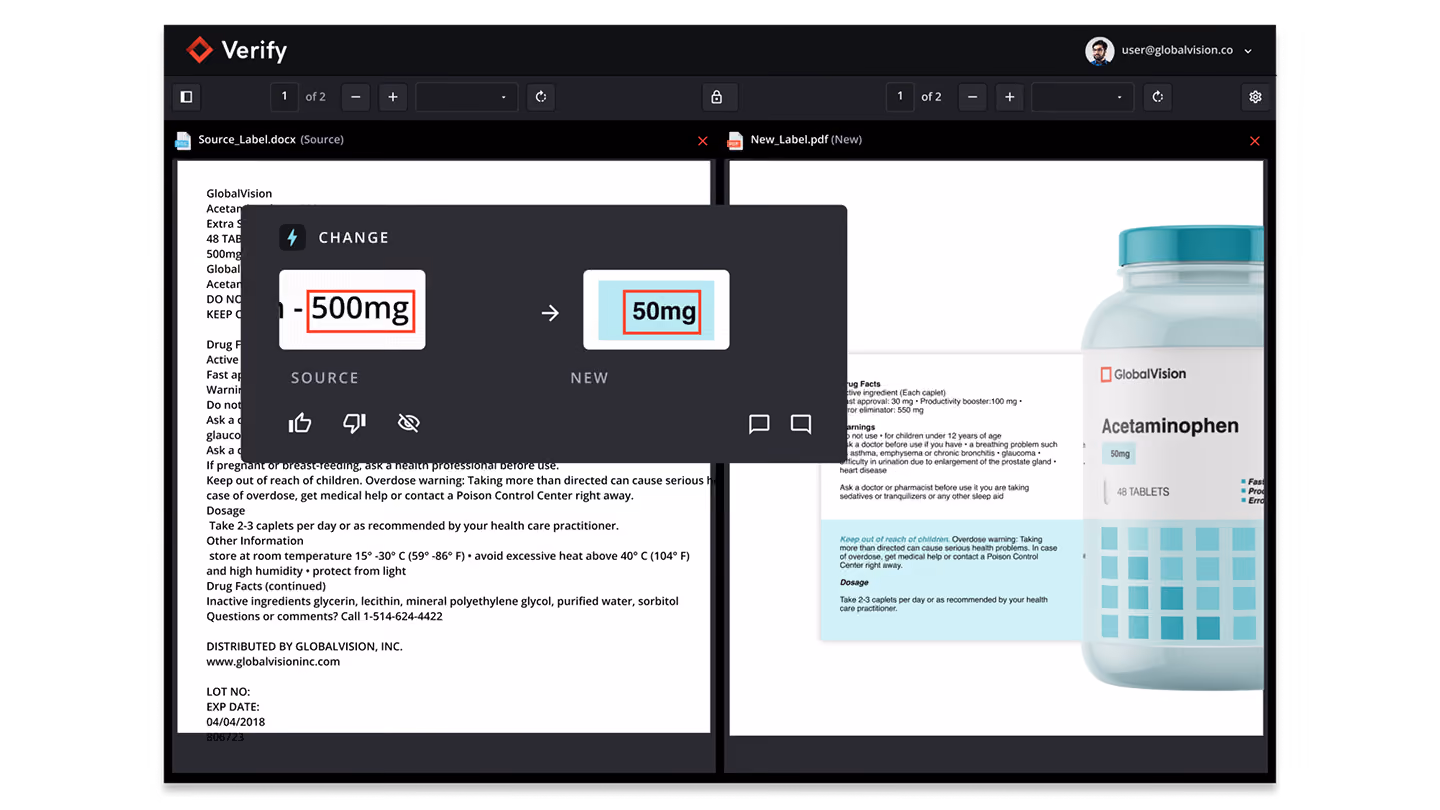Open the second comment bubble icon

[801, 424]
